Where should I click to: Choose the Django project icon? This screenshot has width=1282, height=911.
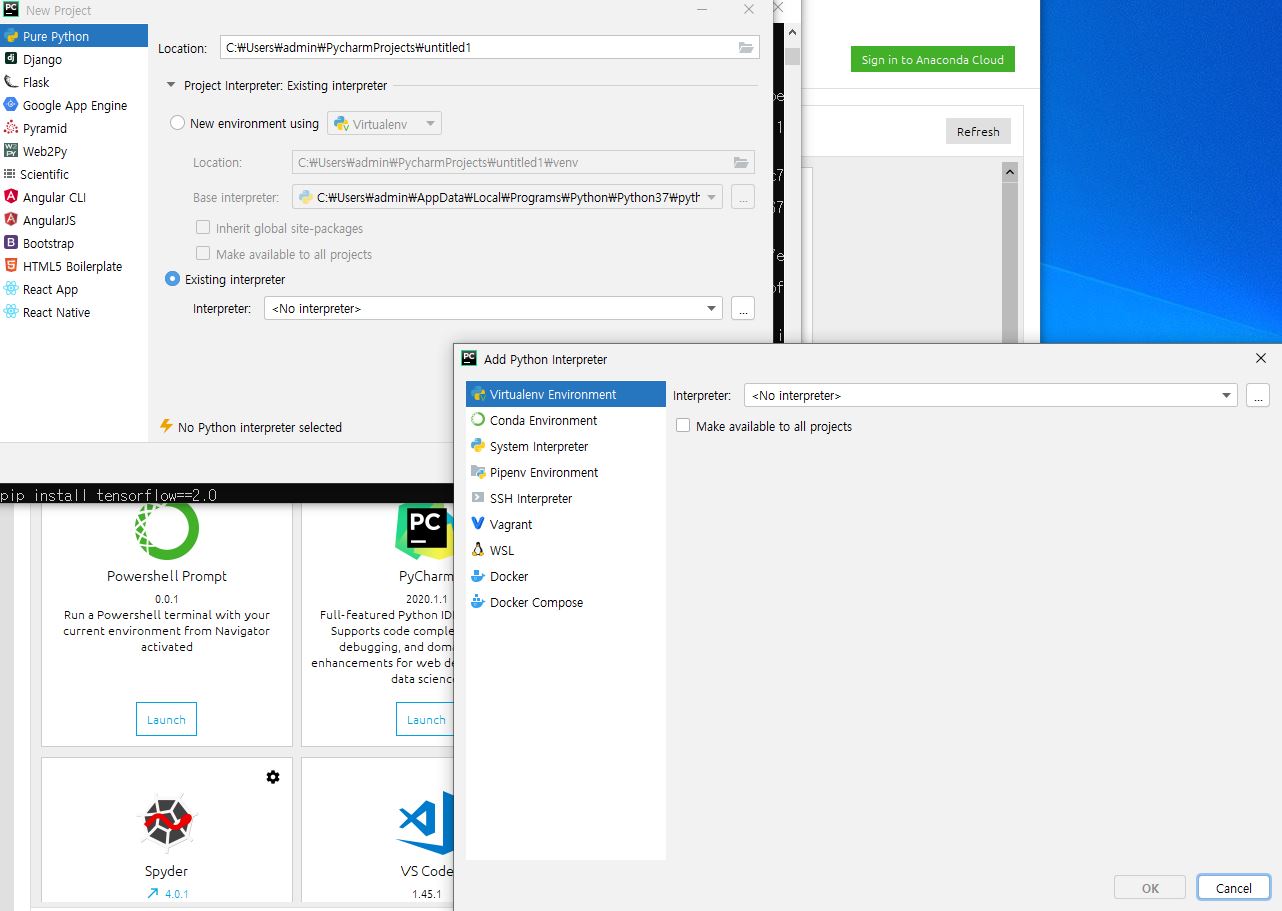tap(11, 59)
